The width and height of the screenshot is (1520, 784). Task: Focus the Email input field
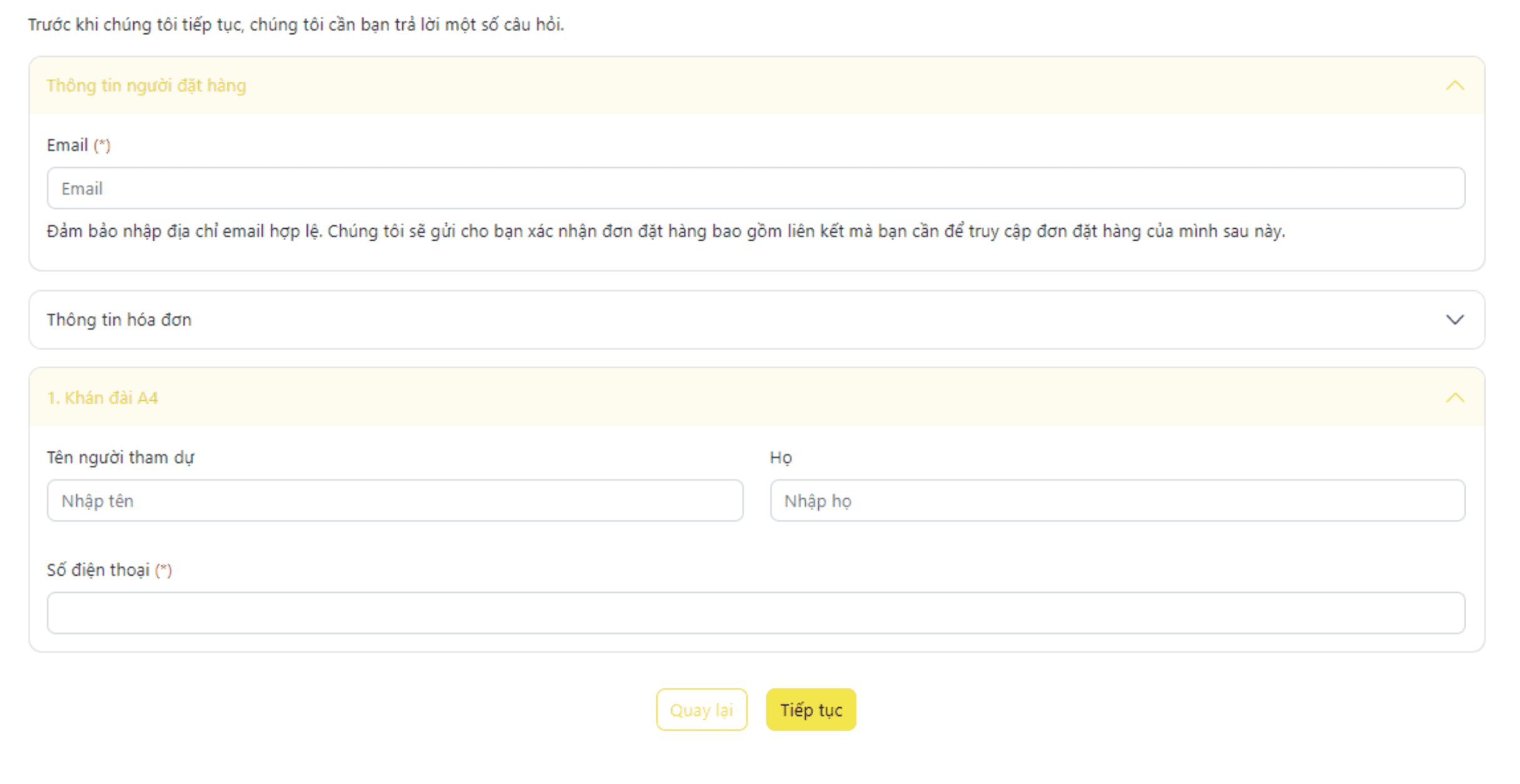point(756,188)
